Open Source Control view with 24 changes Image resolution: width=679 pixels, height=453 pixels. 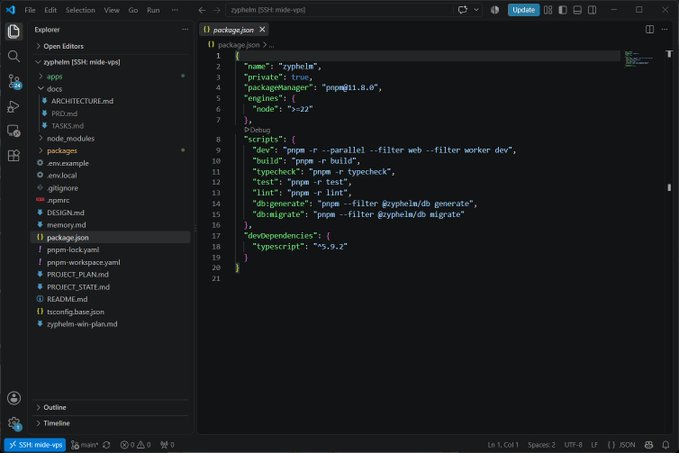coord(14,81)
